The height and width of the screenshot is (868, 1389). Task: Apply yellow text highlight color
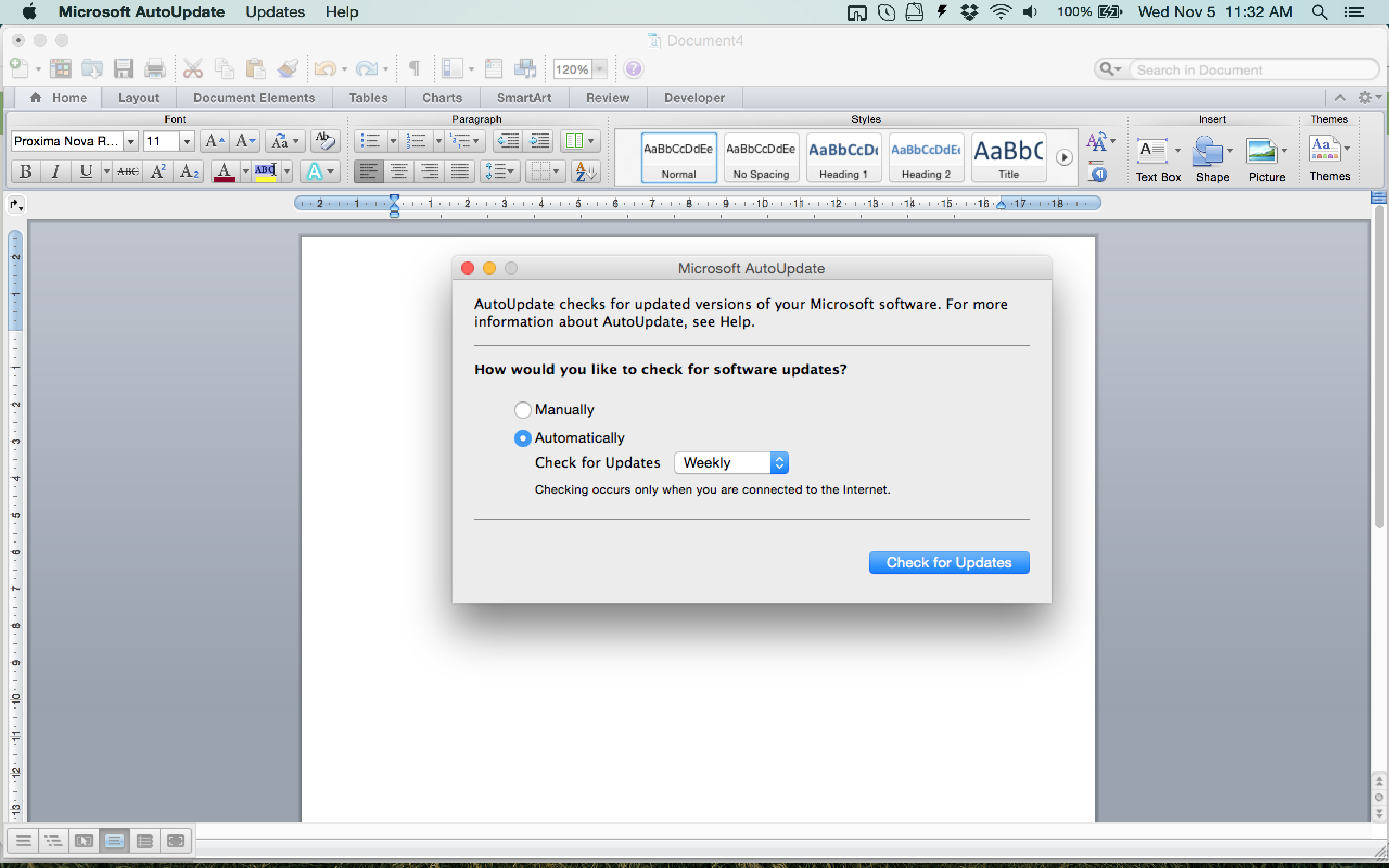pos(266,171)
